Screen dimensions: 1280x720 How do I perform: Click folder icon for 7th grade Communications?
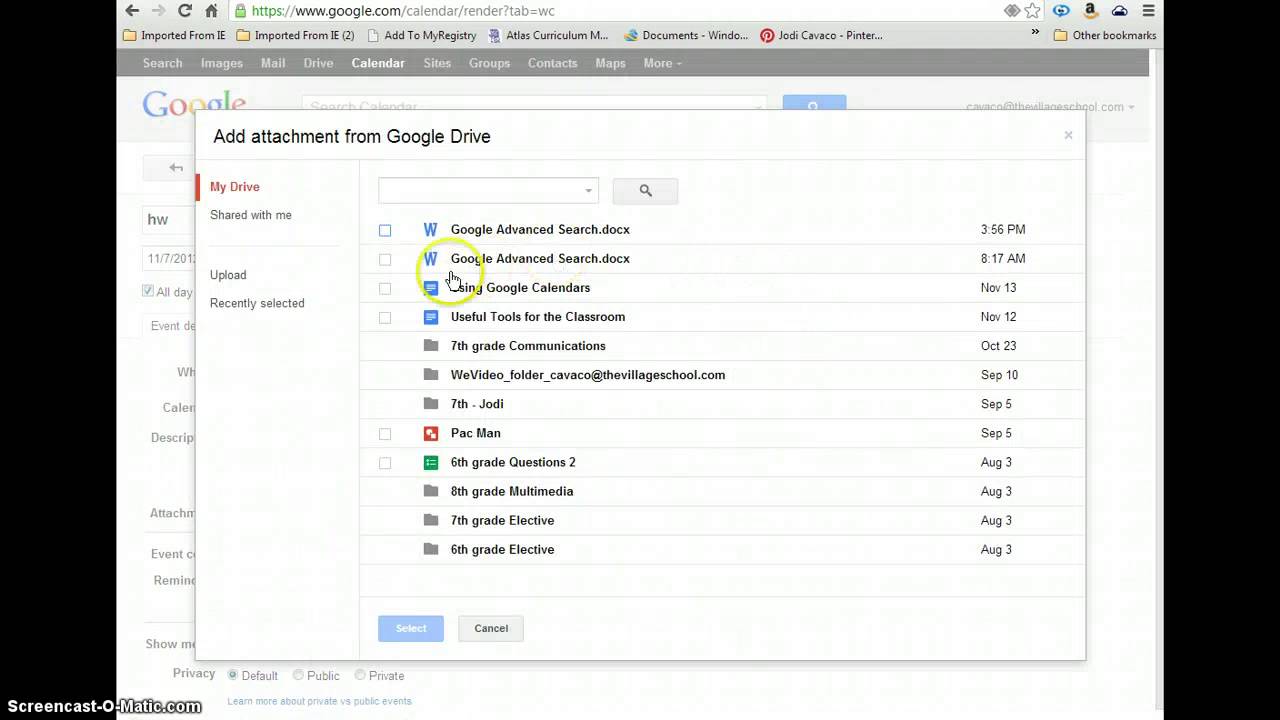pyautogui.click(x=431, y=346)
